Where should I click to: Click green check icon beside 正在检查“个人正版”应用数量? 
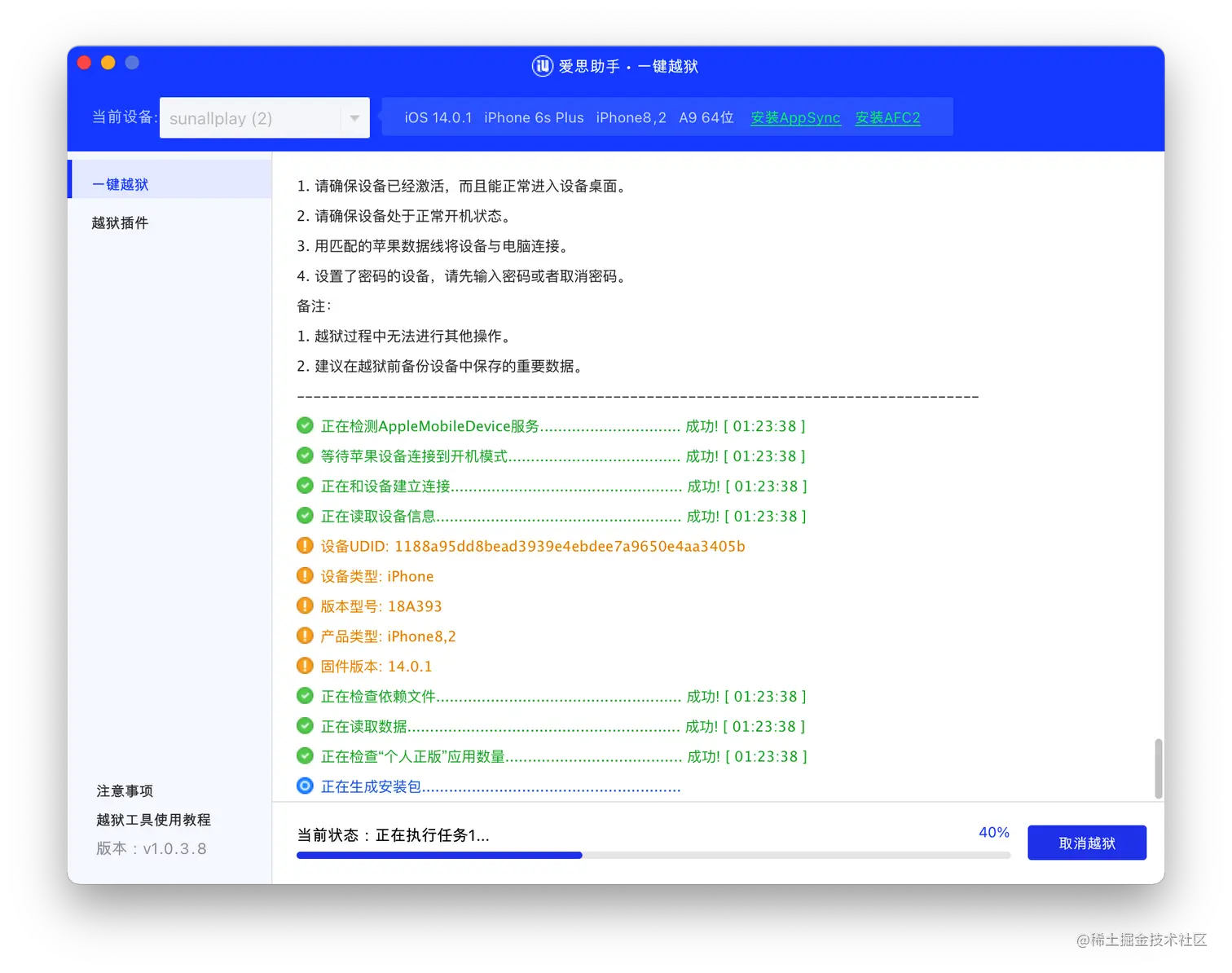pos(305,756)
